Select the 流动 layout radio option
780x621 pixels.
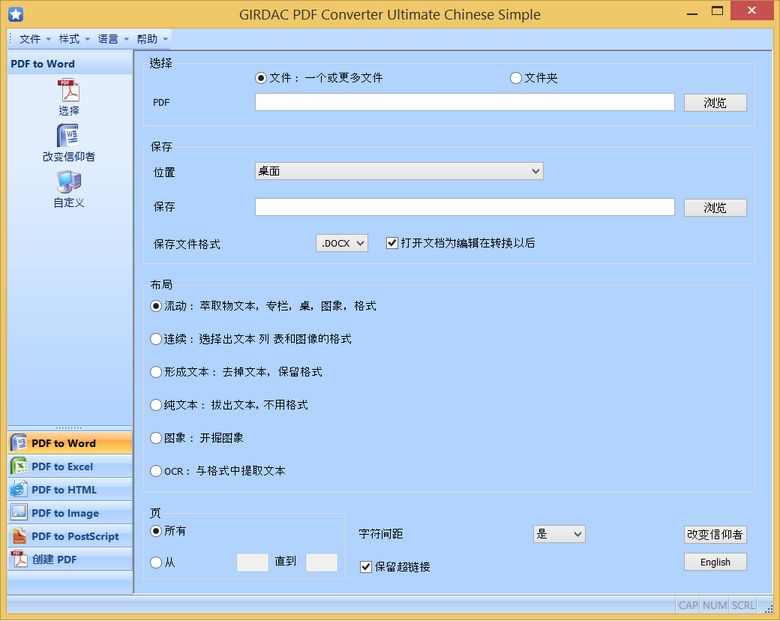point(263,306)
